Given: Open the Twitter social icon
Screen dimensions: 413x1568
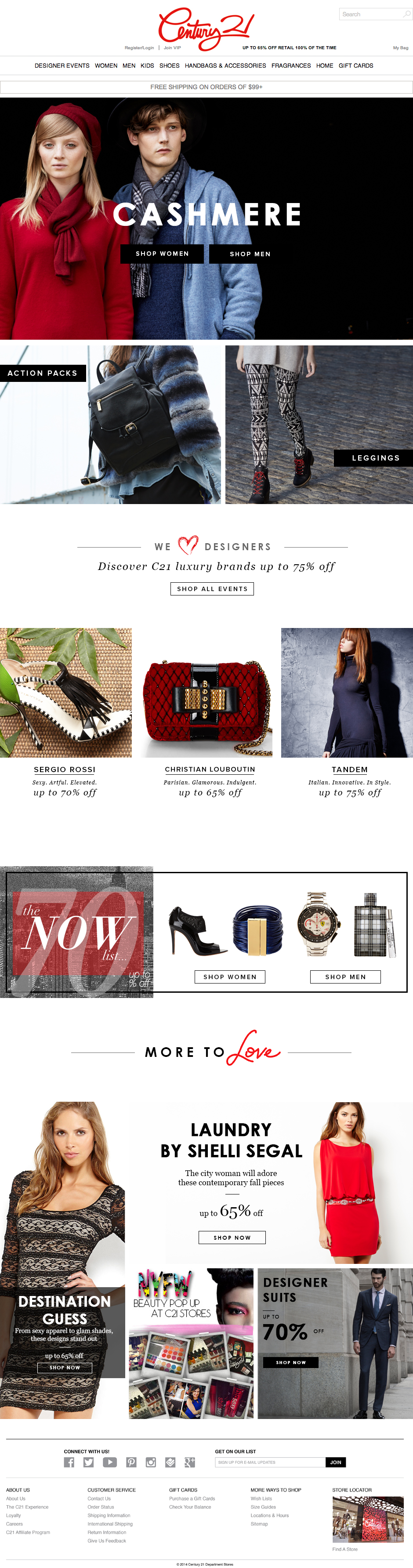Looking at the screenshot, I should point(89,1463).
